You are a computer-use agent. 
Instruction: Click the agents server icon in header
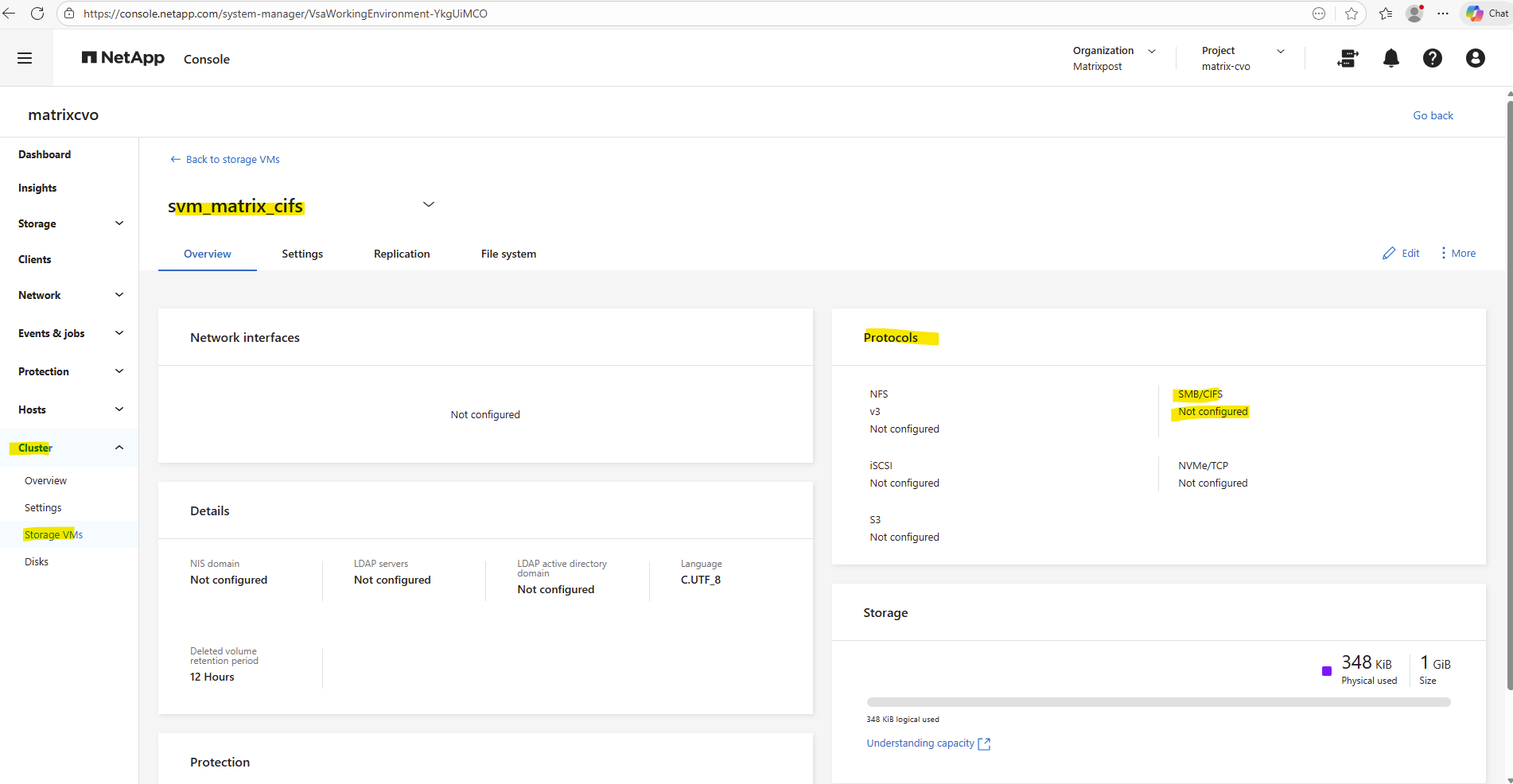(1348, 58)
